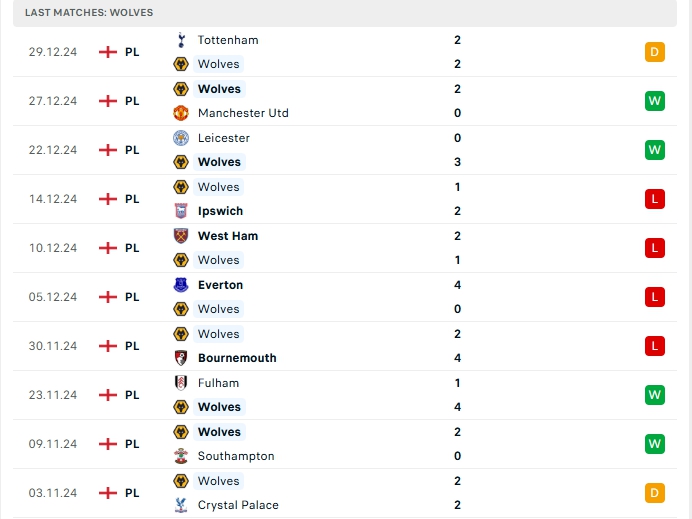Select the PL league label on 29.12.24
The width and height of the screenshot is (692, 519).
click(x=132, y=52)
